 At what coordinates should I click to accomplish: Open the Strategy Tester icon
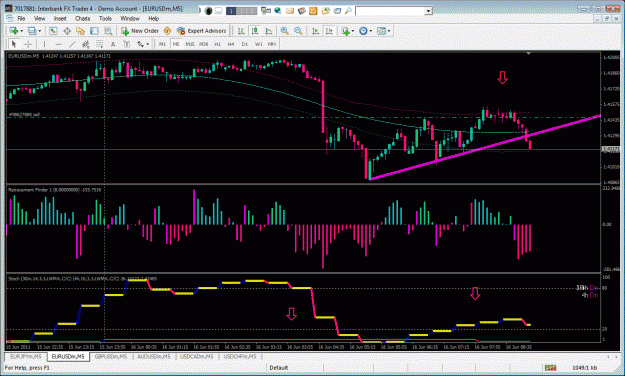pos(108,31)
